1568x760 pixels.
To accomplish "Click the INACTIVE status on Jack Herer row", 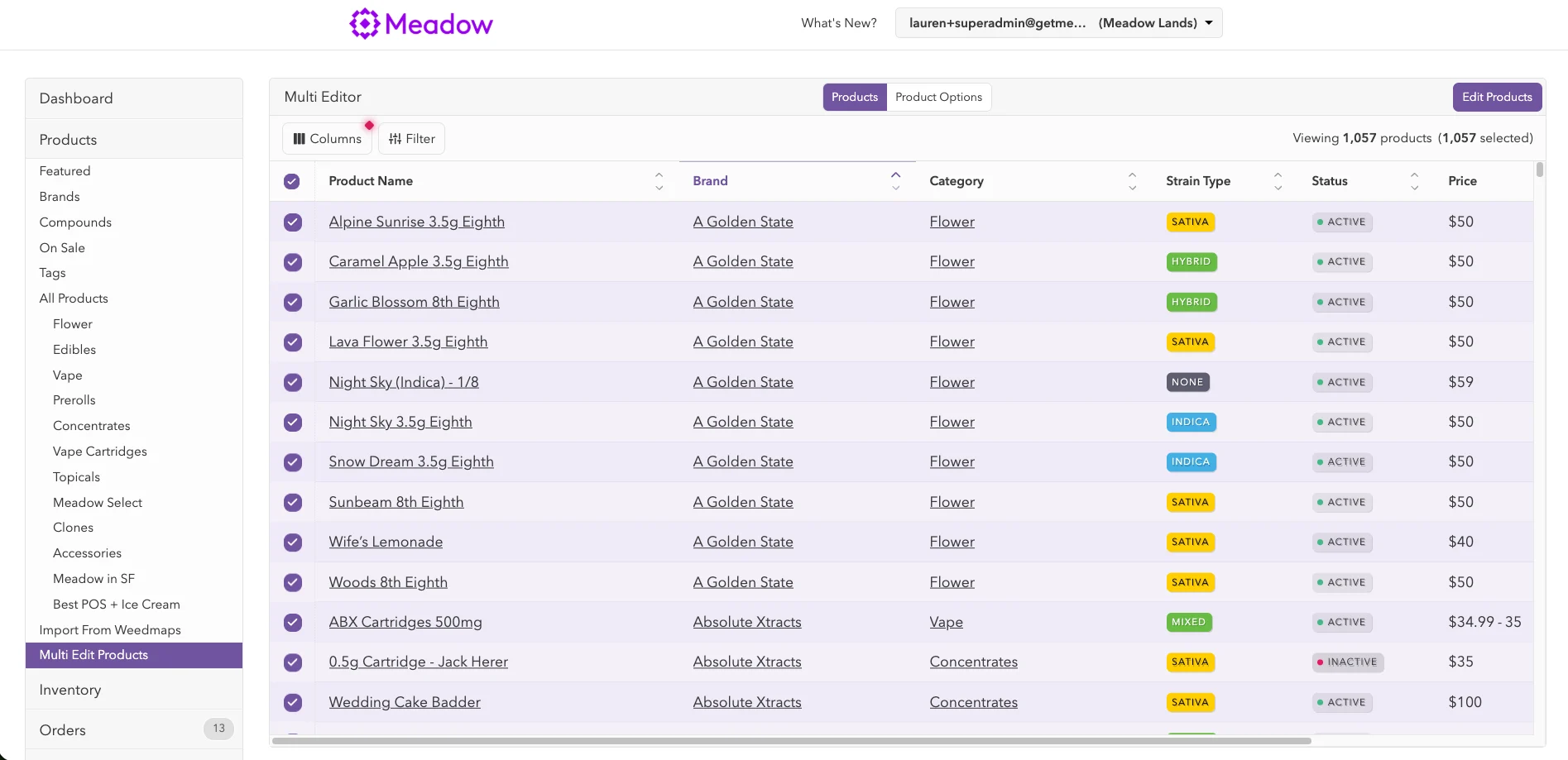I will pyautogui.click(x=1348, y=662).
